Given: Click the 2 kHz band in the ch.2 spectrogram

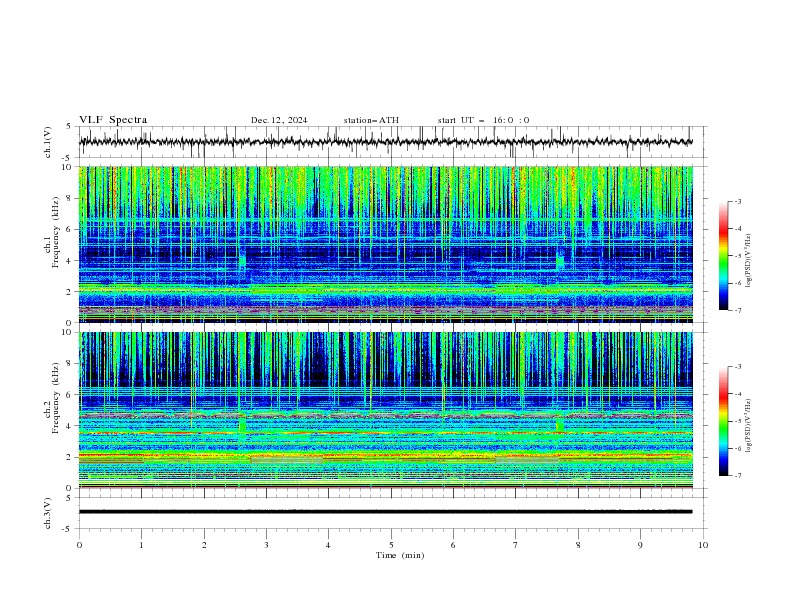Looking at the screenshot, I should point(385,457).
